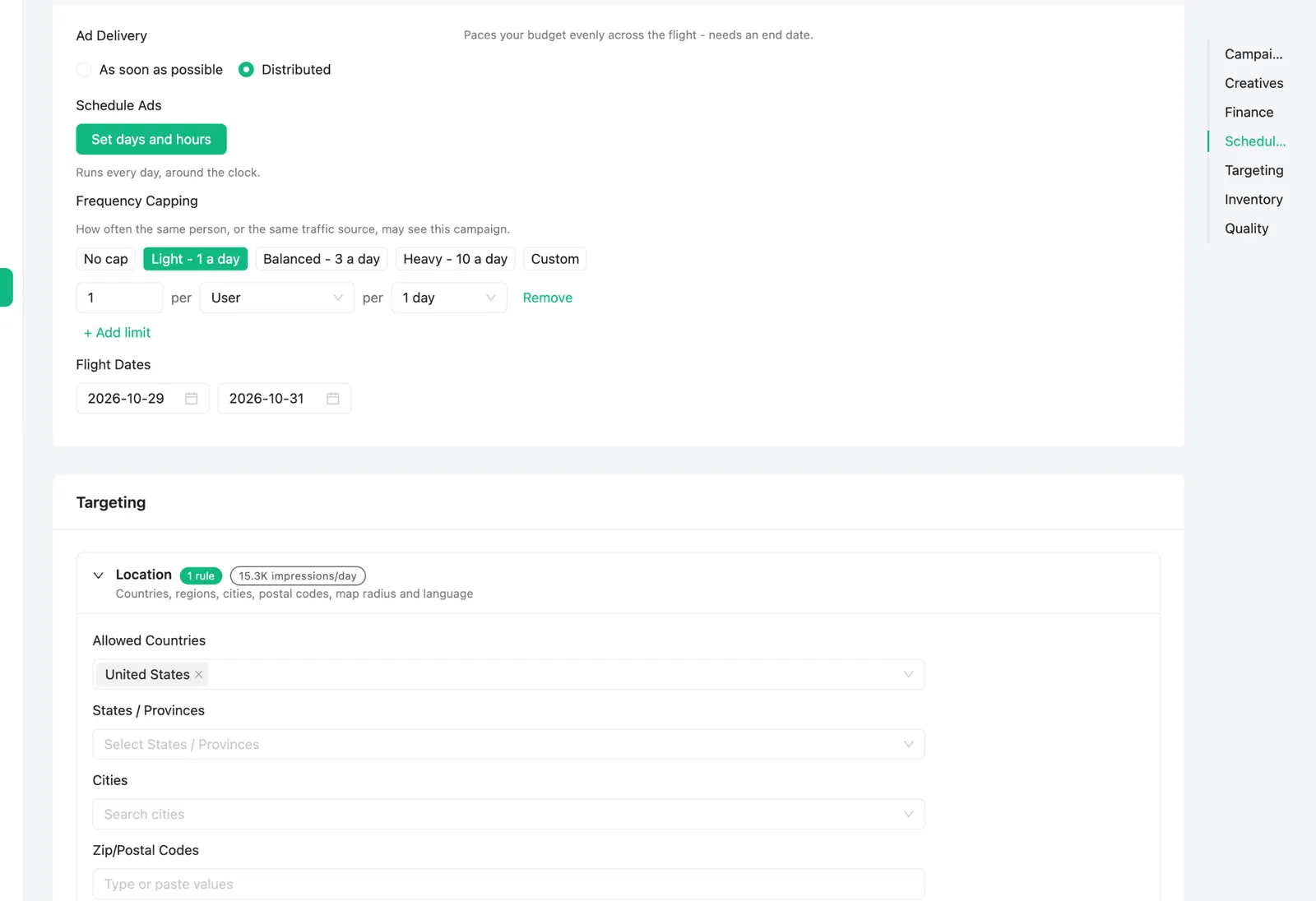The width and height of the screenshot is (1316, 901).
Task: Jump to Finance section in side nav
Action: click(x=1249, y=113)
